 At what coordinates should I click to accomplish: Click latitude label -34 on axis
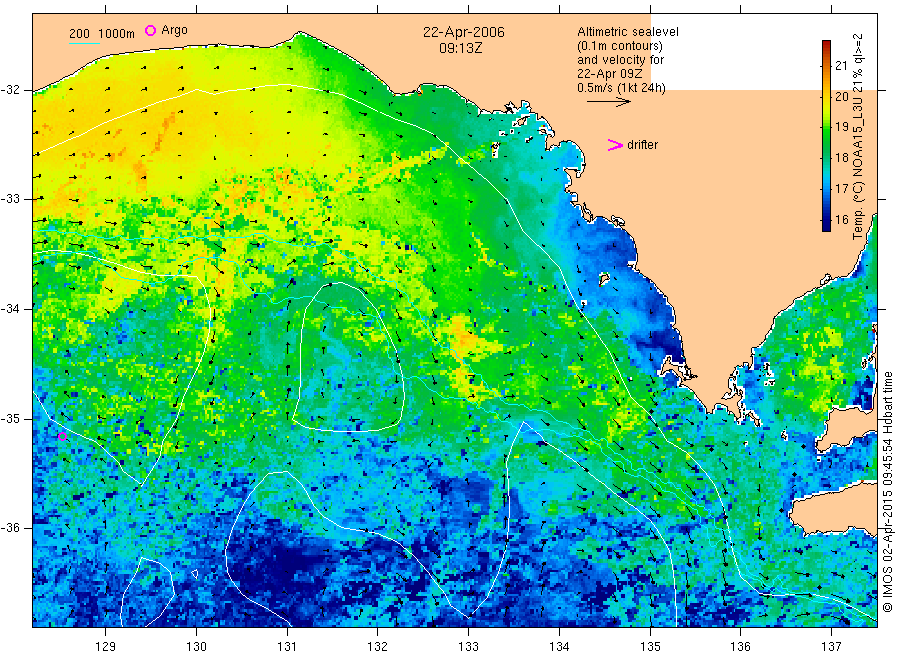(x=10, y=309)
